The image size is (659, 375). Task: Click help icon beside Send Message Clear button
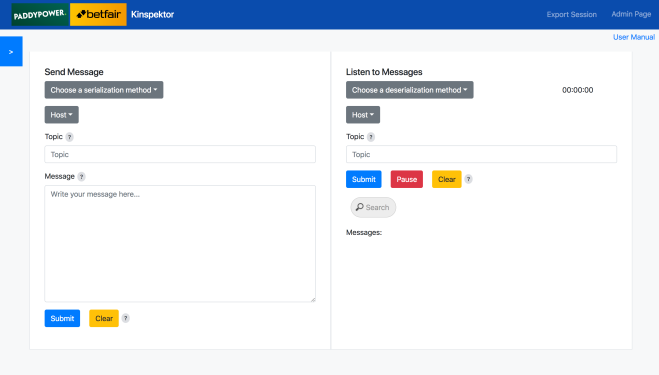click(126, 318)
